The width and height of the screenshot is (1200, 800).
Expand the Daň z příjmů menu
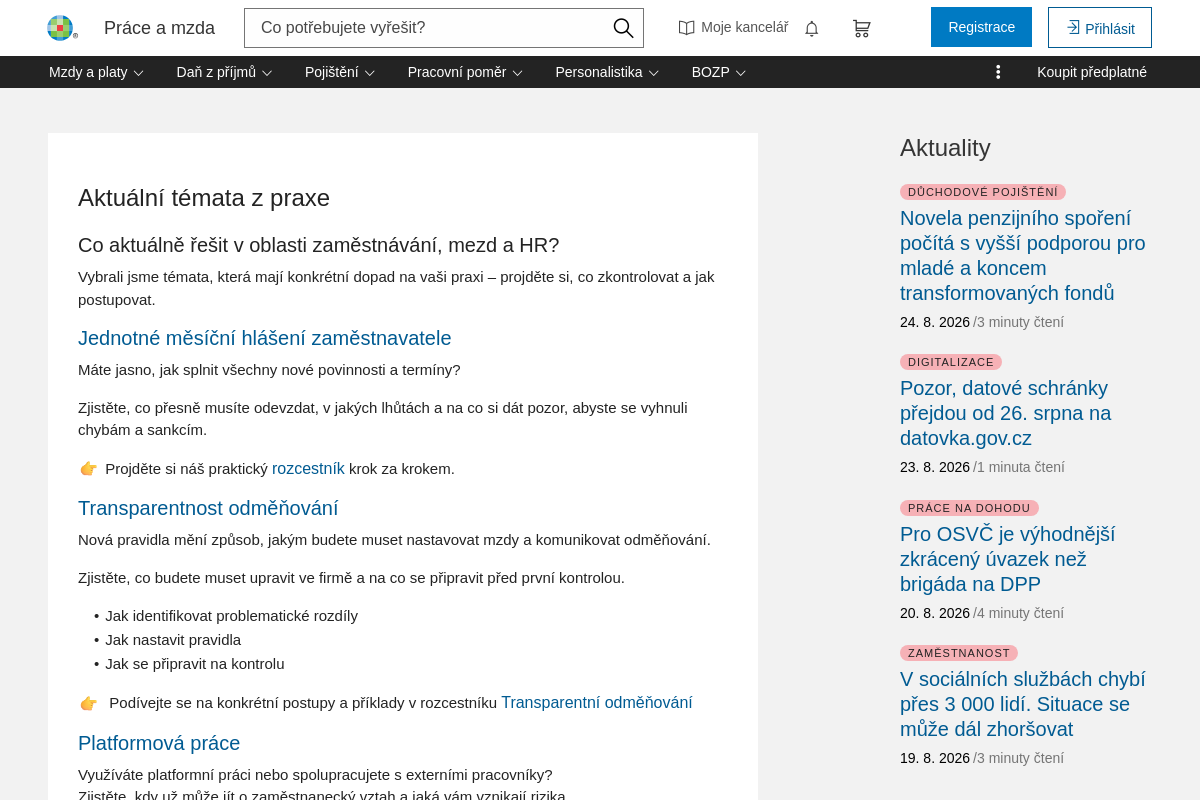pos(224,72)
